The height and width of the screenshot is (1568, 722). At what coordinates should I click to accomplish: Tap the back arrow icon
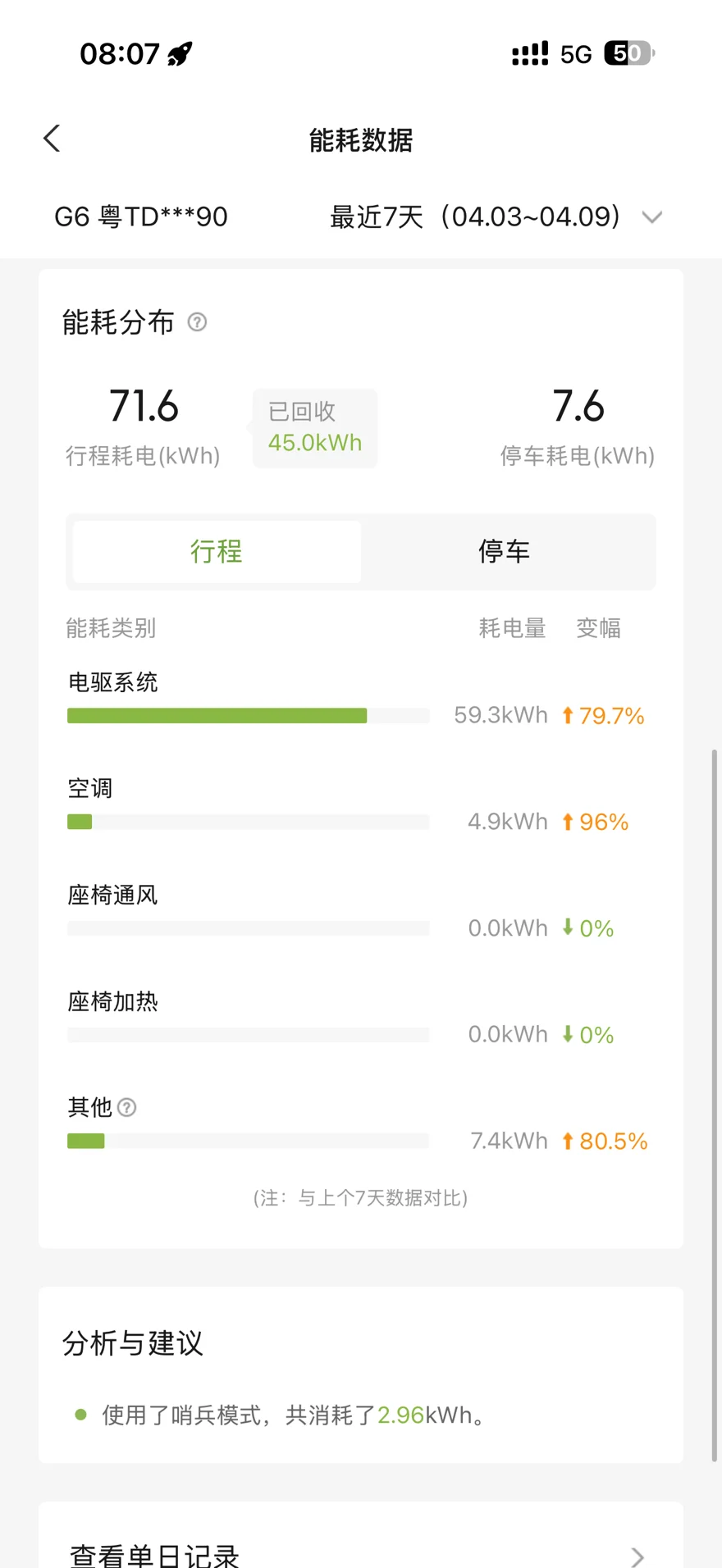click(x=52, y=139)
